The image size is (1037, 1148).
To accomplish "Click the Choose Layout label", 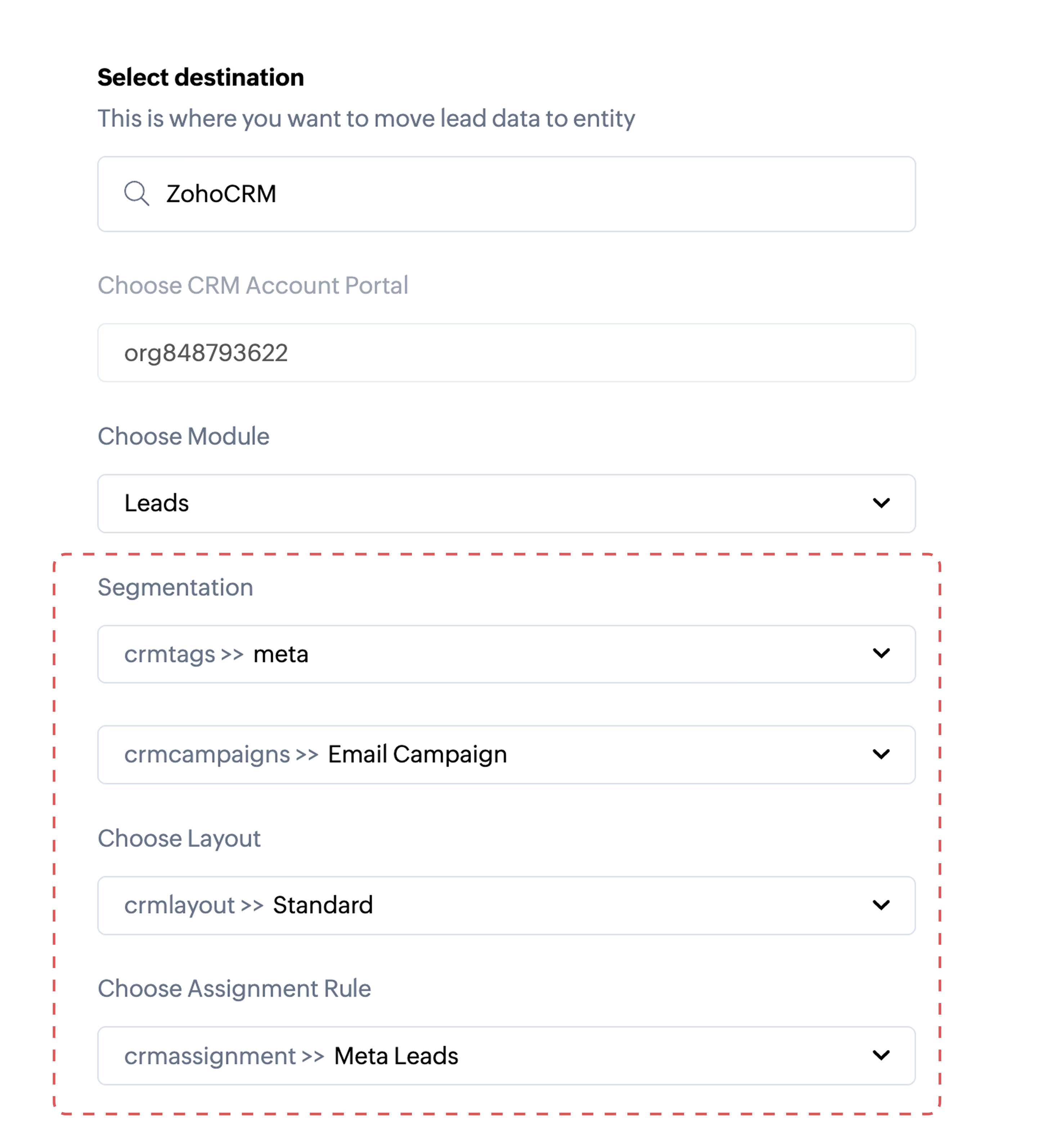I will pos(179,839).
